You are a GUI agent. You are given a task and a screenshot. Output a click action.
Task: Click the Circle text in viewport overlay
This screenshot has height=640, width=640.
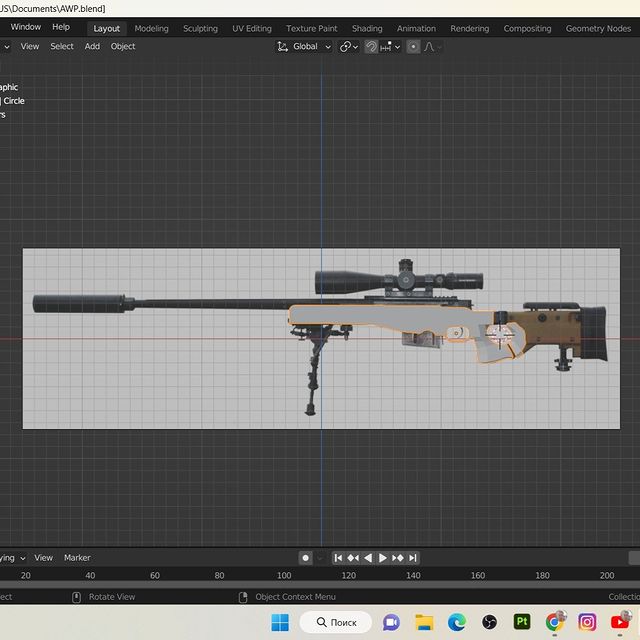pos(14,101)
